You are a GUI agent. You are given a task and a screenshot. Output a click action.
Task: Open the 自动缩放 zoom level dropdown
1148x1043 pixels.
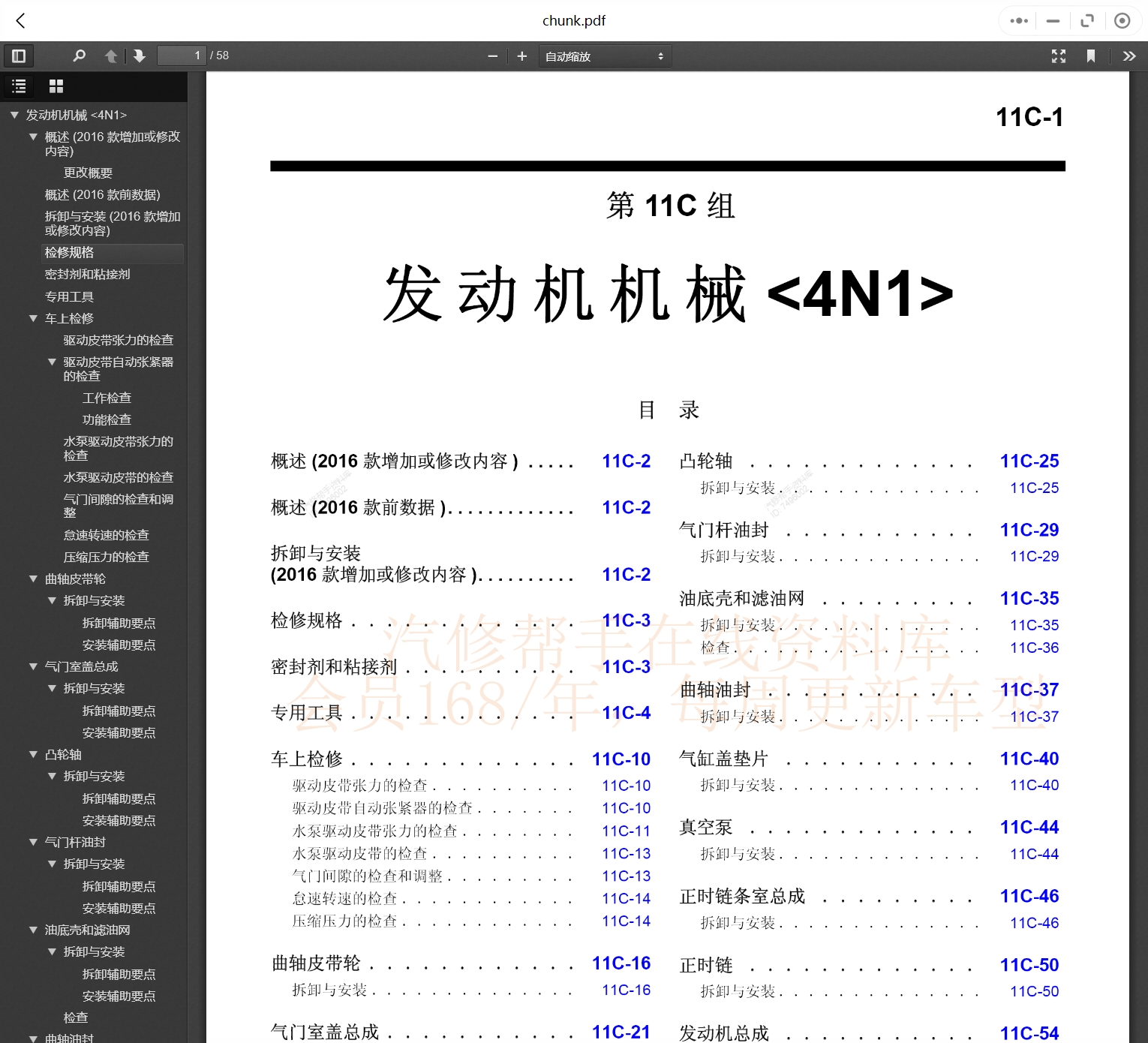[604, 56]
